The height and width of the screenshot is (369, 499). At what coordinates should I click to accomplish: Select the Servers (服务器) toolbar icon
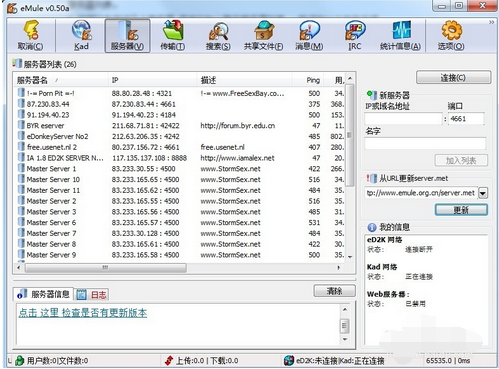(128, 31)
